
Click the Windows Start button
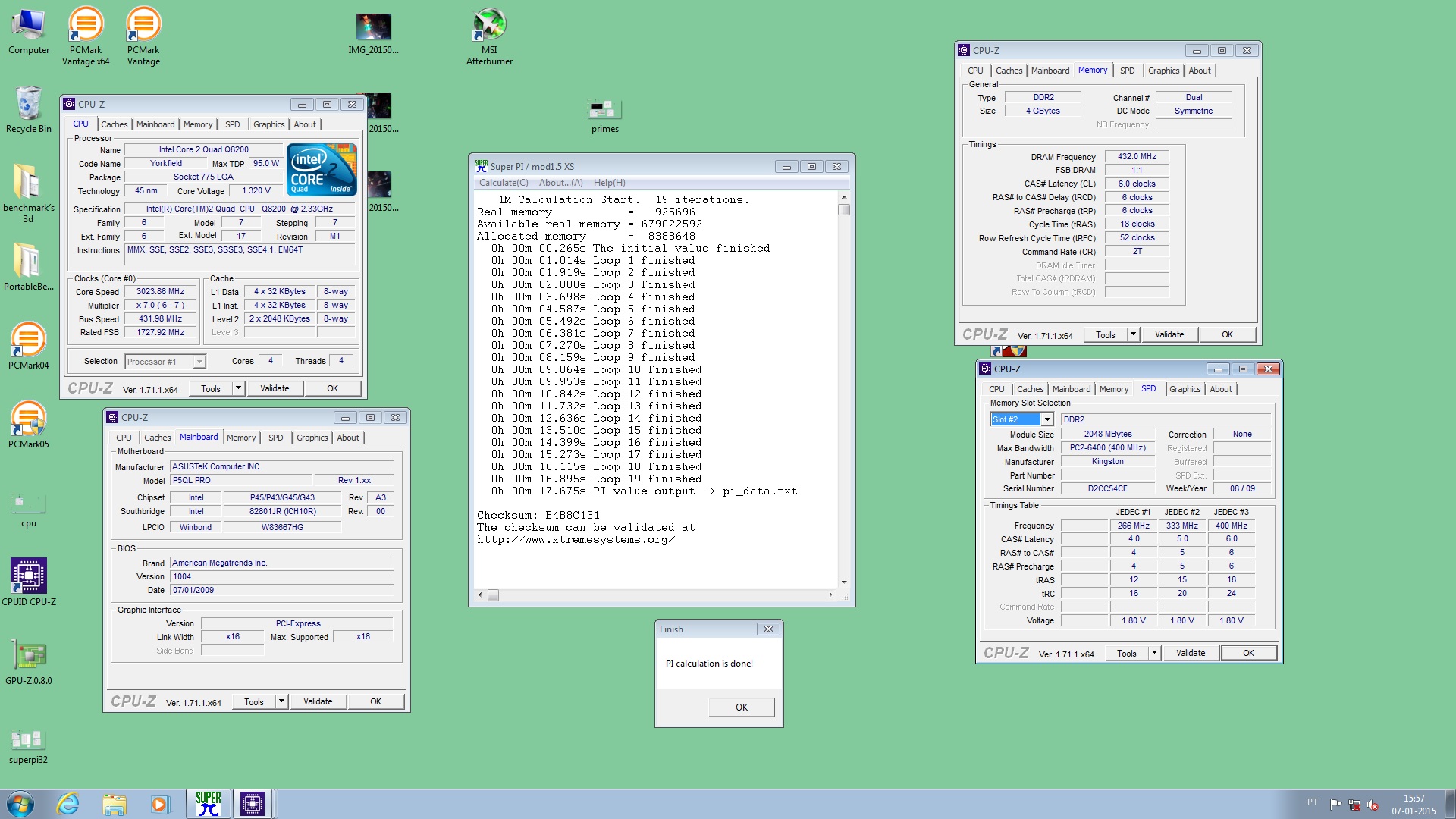(x=20, y=804)
